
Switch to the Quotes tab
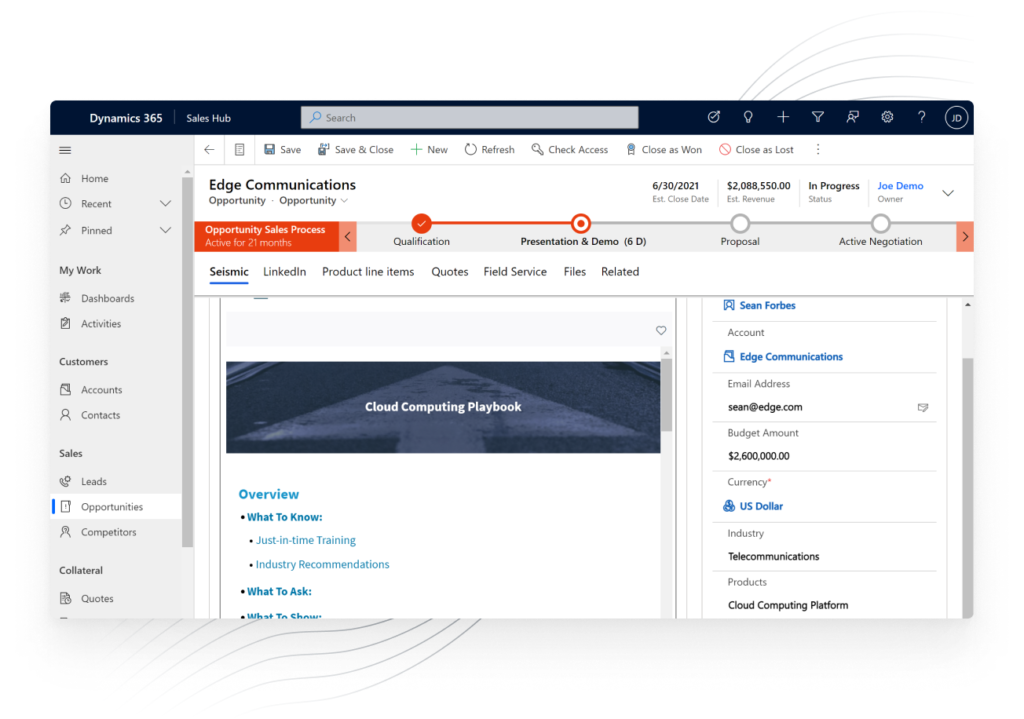(449, 272)
